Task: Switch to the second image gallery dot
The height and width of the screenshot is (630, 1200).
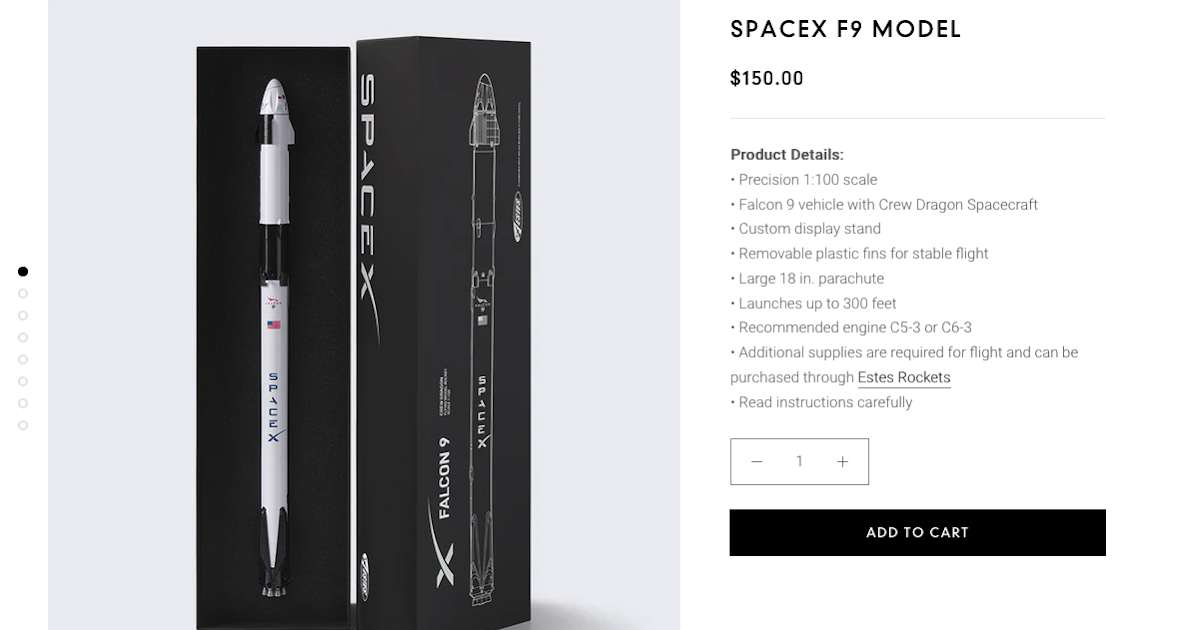Action: 23,293
